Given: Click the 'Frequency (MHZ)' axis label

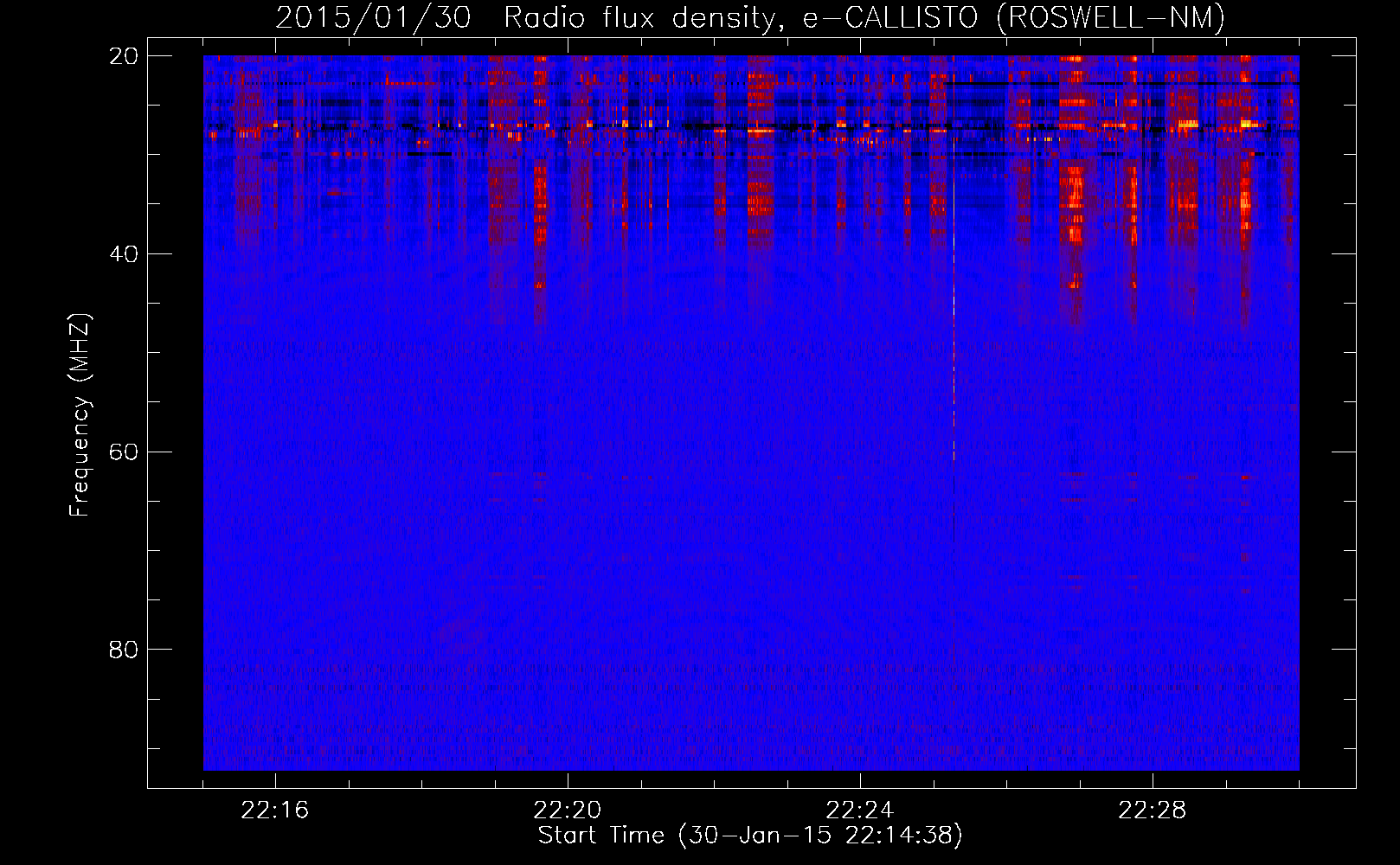Looking at the screenshot, I should [x=80, y=415].
